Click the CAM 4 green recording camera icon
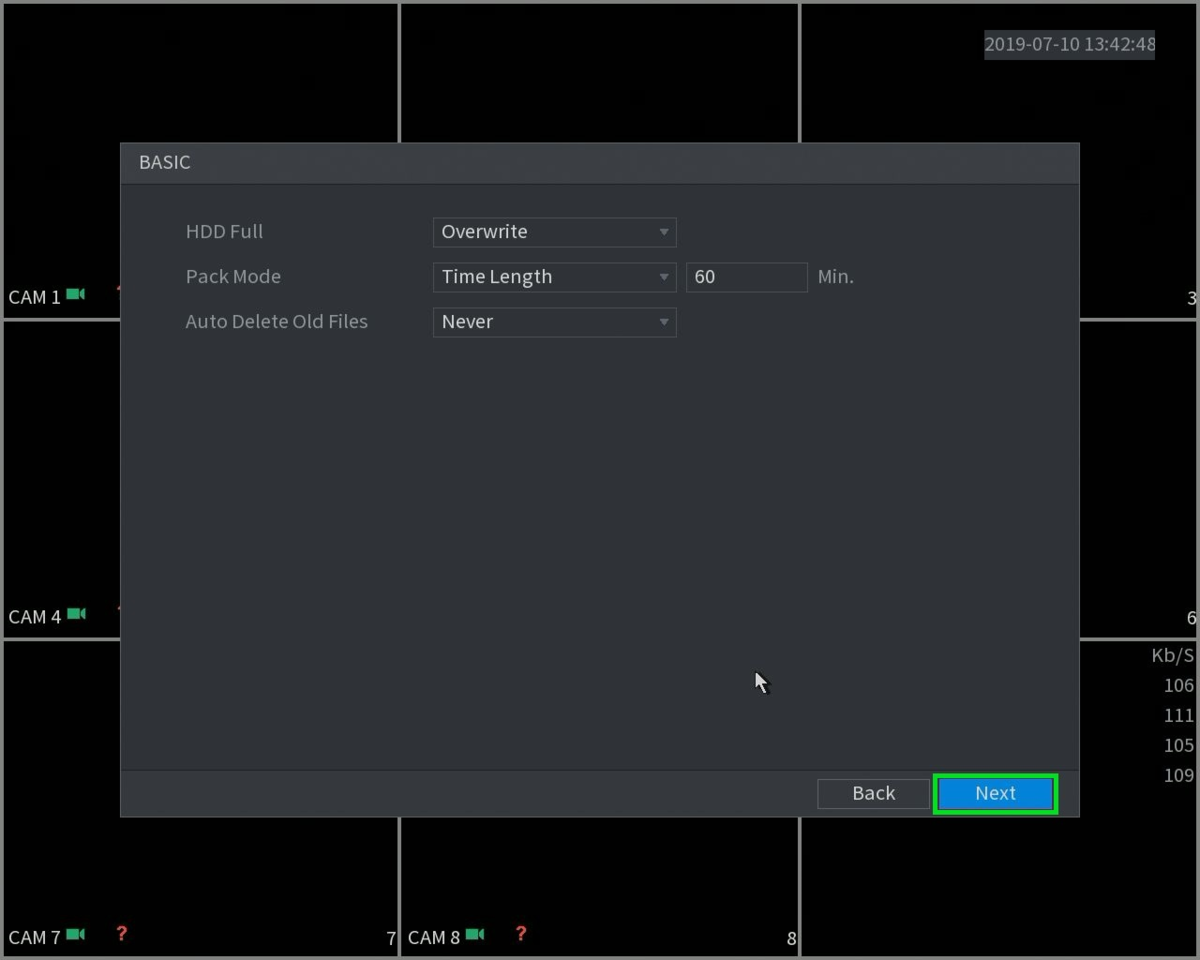This screenshot has height=960, width=1200. point(76,615)
